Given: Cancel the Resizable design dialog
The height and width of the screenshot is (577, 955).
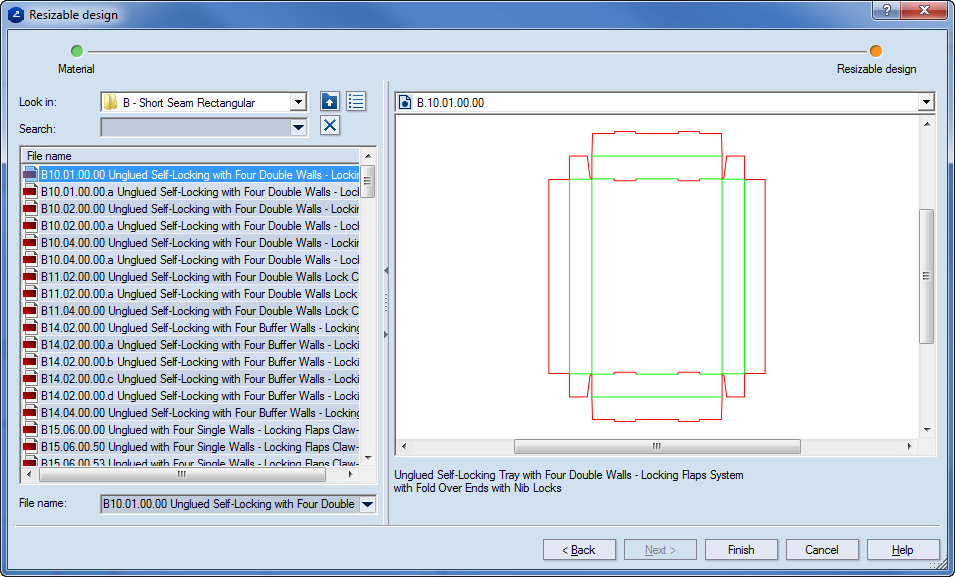Looking at the screenshot, I should pyautogui.click(x=822, y=550).
